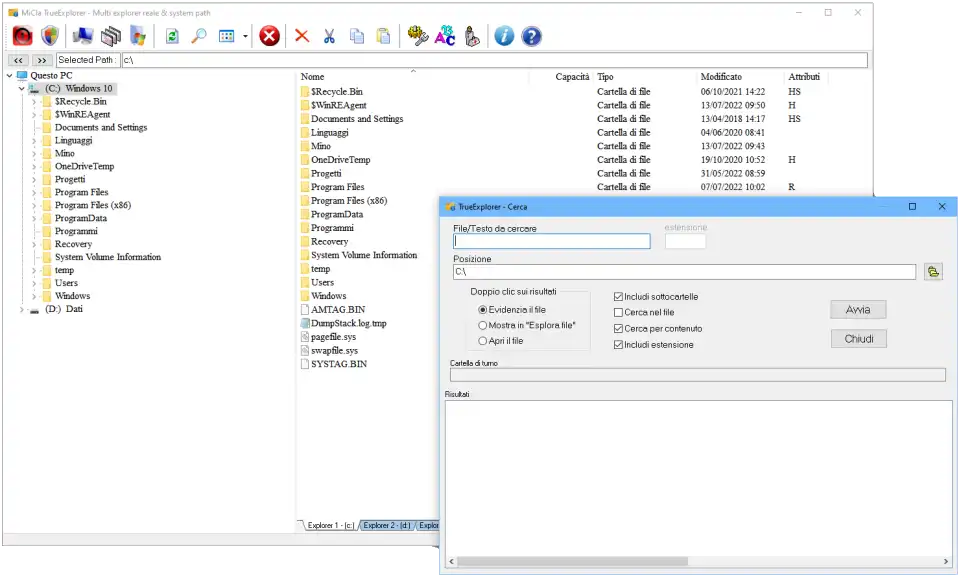This screenshot has width=961, height=578.
Task: Click the Posizione path field
Action: pos(685,272)
